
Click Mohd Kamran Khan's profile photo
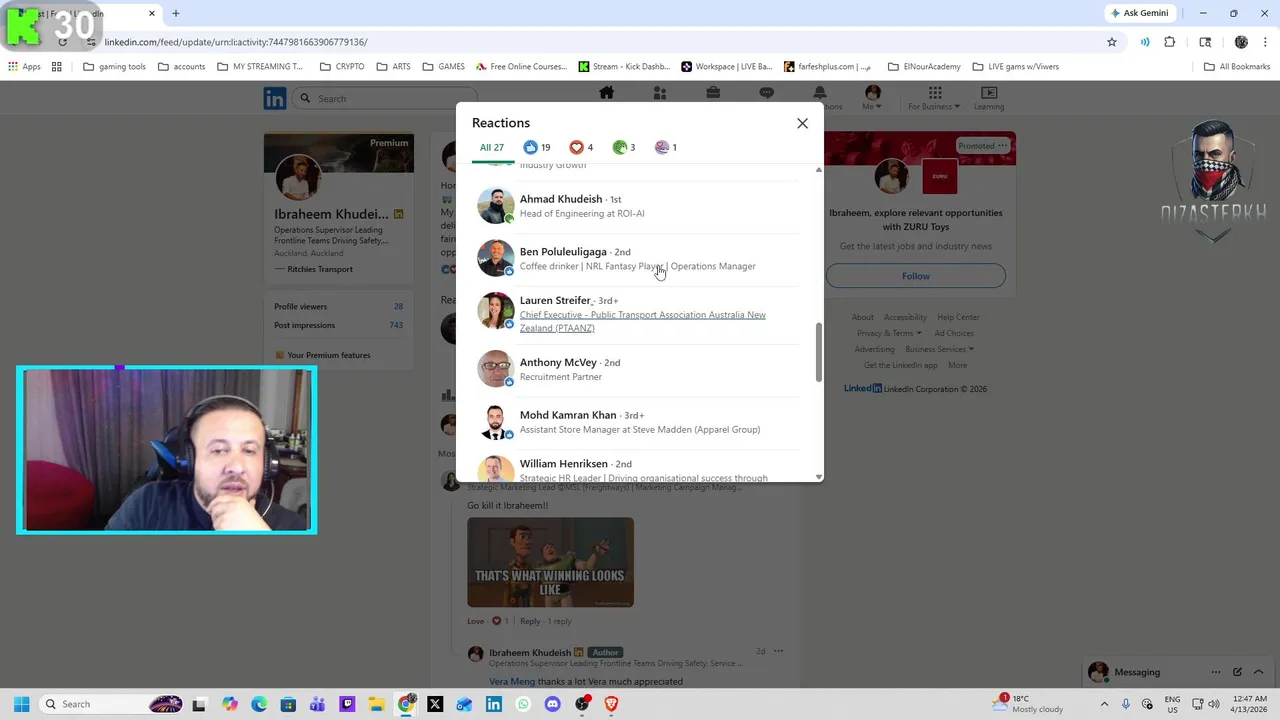coord(495,422)
